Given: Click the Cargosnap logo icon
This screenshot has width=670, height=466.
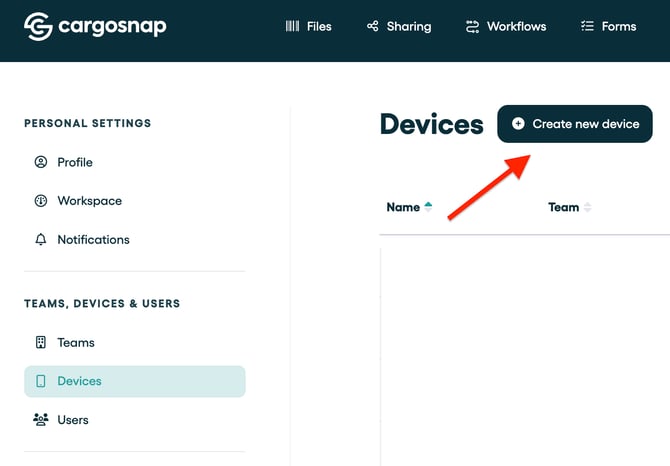Looking at the screenshot, I should [x=39, y=26].
